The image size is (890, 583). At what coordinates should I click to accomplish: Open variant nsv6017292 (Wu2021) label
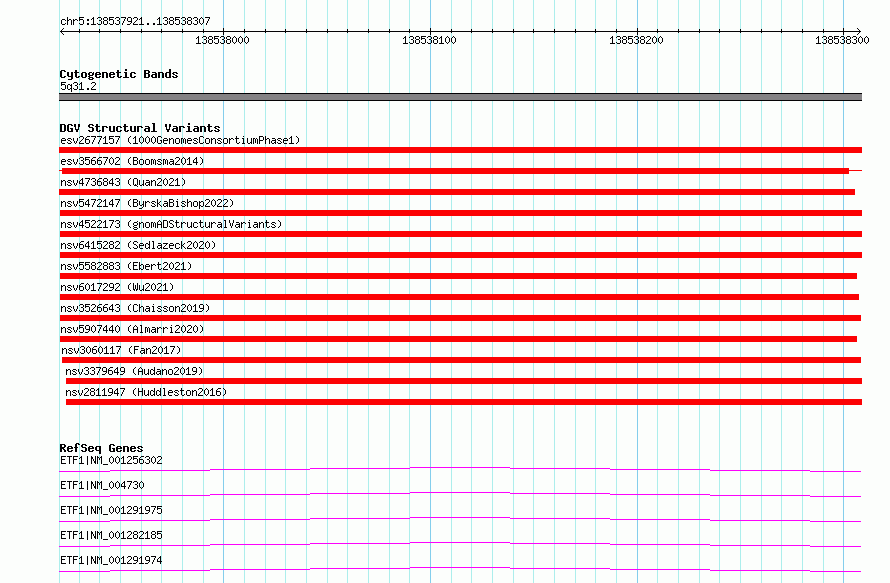pos(117,287)
